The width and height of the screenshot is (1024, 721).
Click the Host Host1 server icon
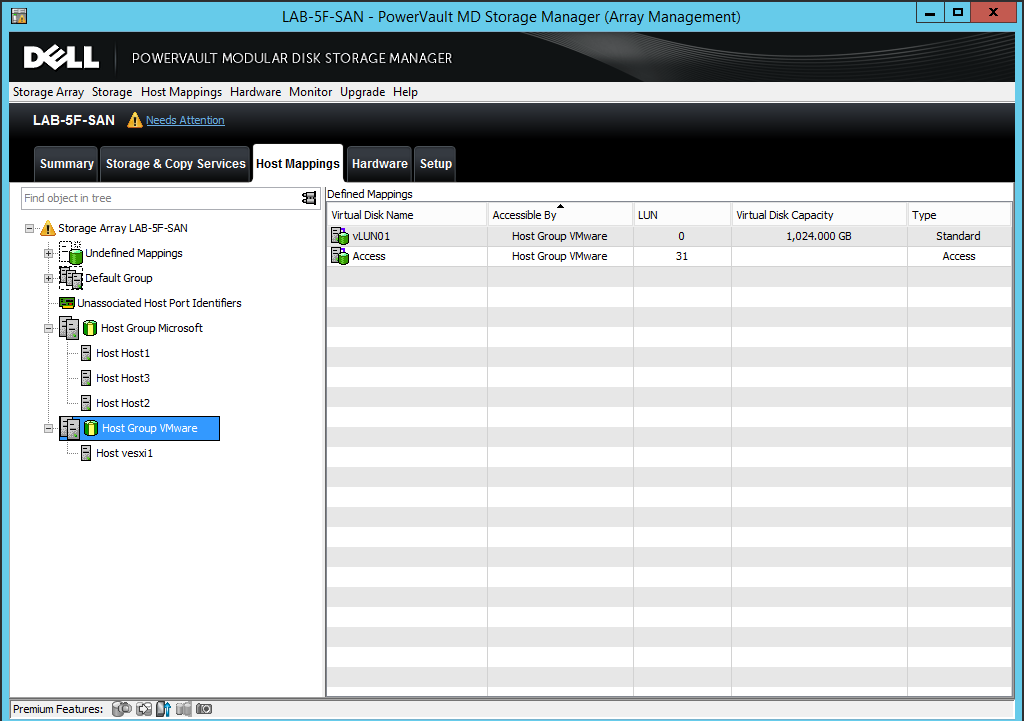86,353
